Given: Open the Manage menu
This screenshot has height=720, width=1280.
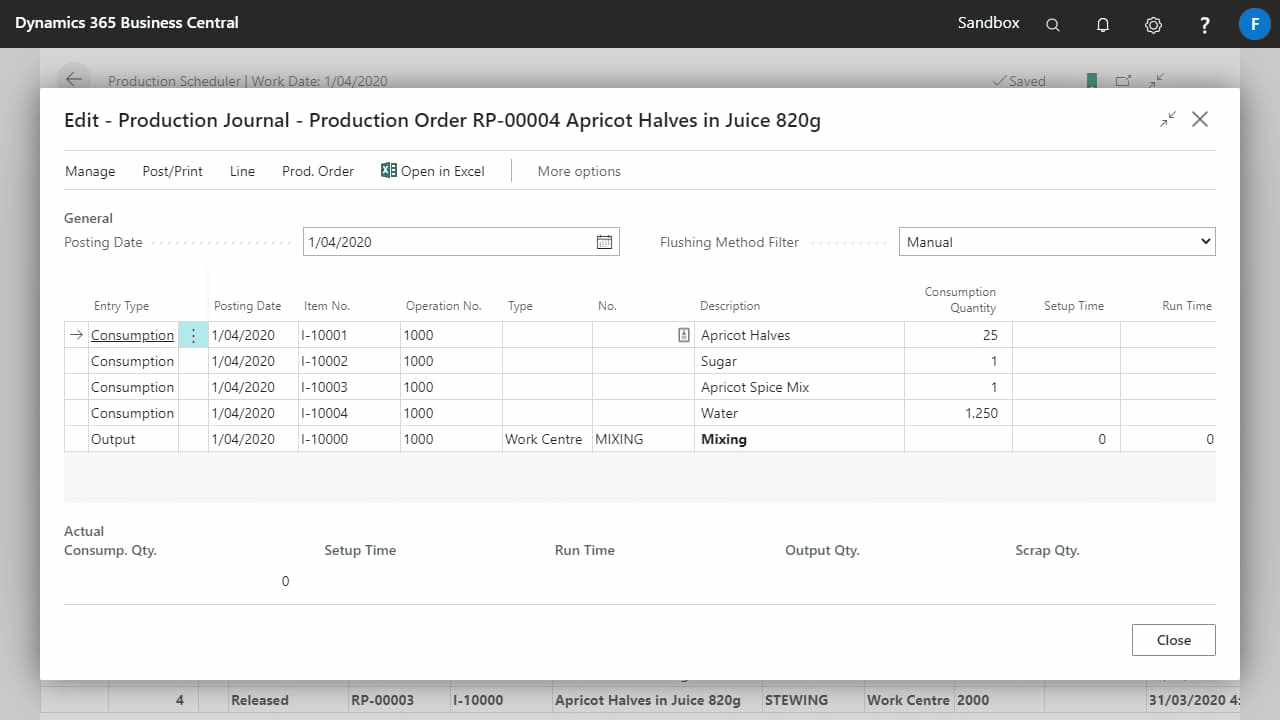Looking at the screenshot, I should (90, 171).
